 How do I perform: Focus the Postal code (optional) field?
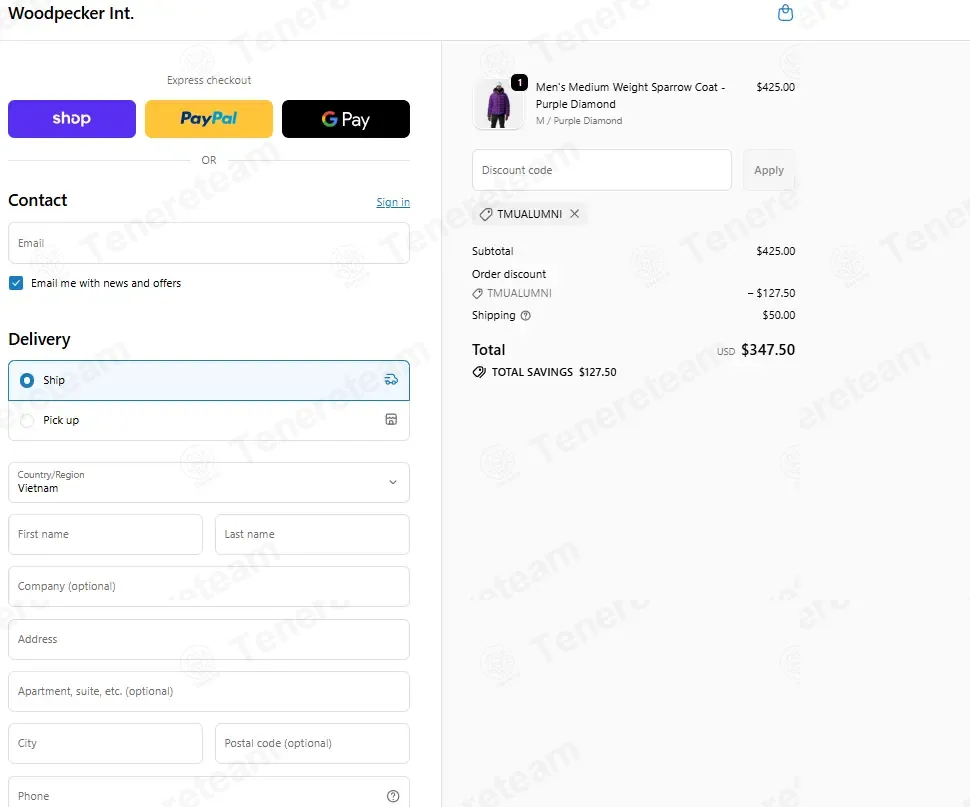(312, 743)
